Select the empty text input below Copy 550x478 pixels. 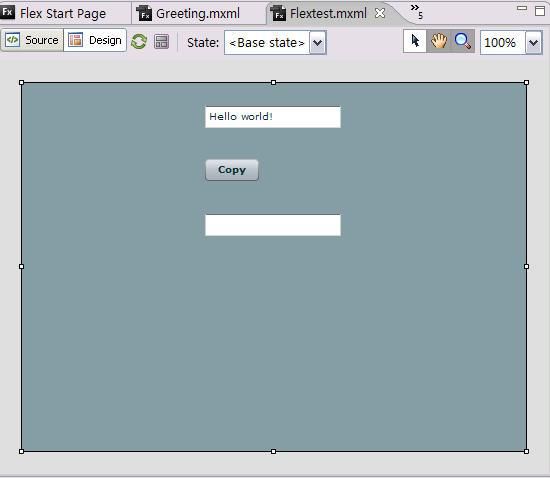273,225
